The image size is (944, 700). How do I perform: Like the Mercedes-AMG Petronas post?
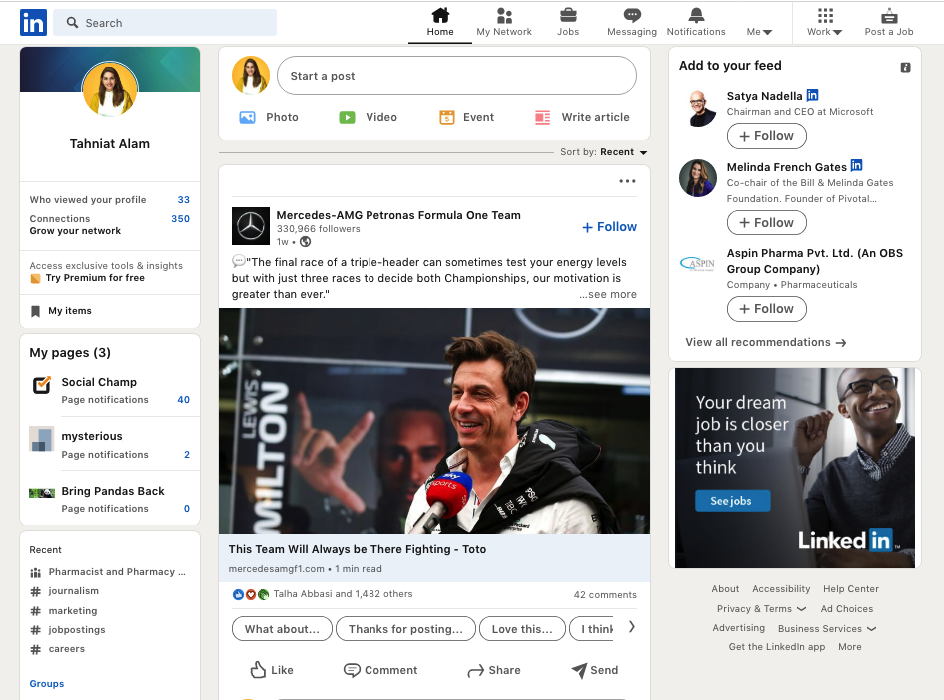271,670
